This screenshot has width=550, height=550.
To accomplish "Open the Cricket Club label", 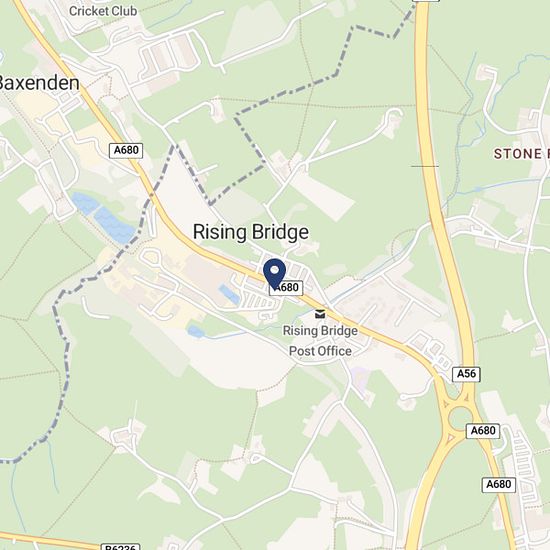I will [x=103, y=11].
